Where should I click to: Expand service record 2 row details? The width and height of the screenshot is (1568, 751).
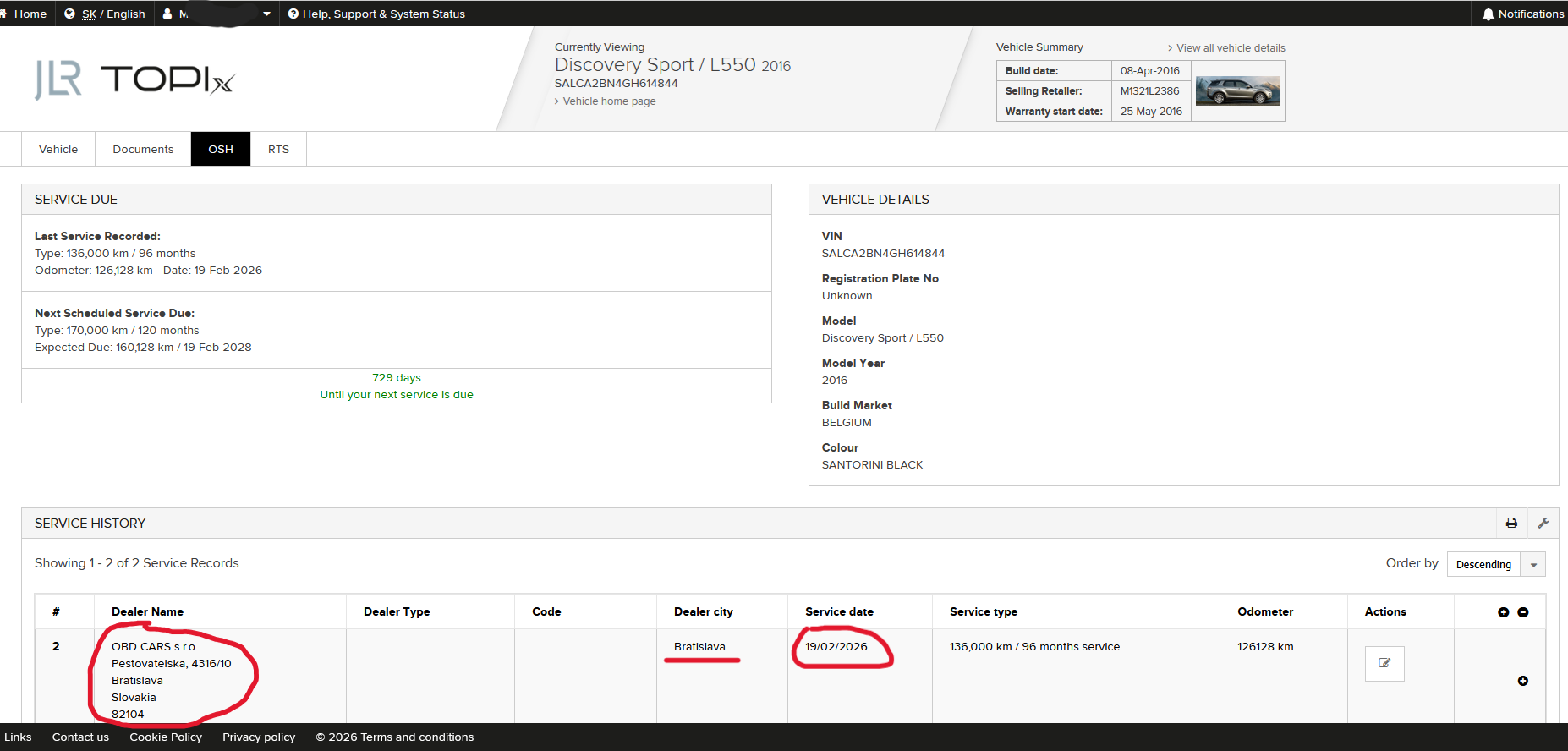[x=1523, y=681]
